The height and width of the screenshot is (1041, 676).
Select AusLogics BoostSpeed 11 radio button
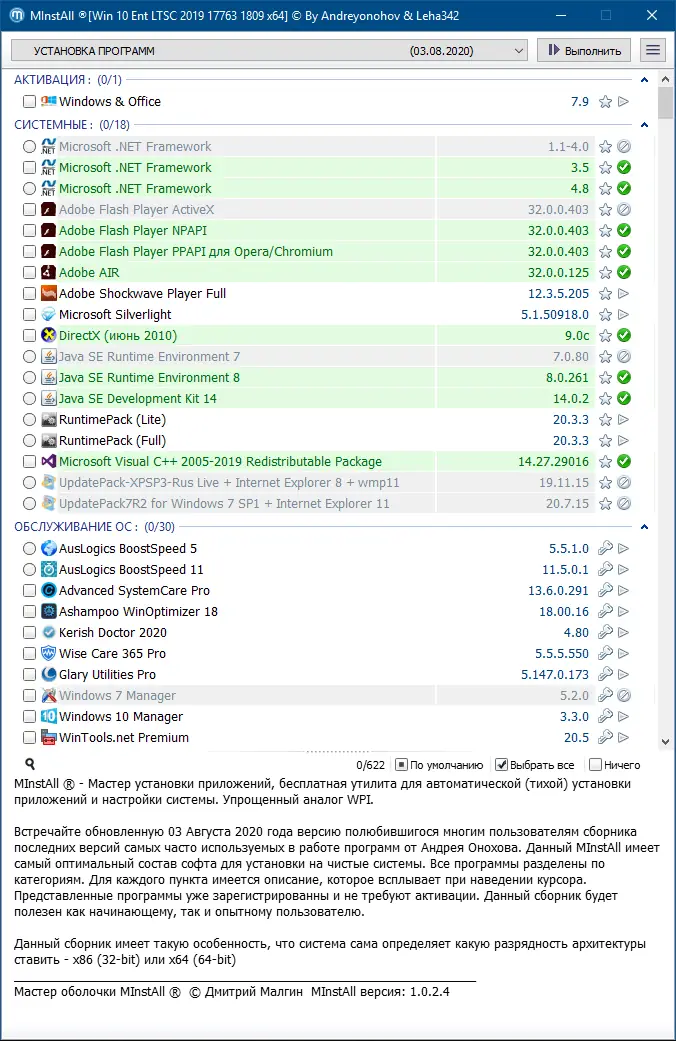click(29, 570)
